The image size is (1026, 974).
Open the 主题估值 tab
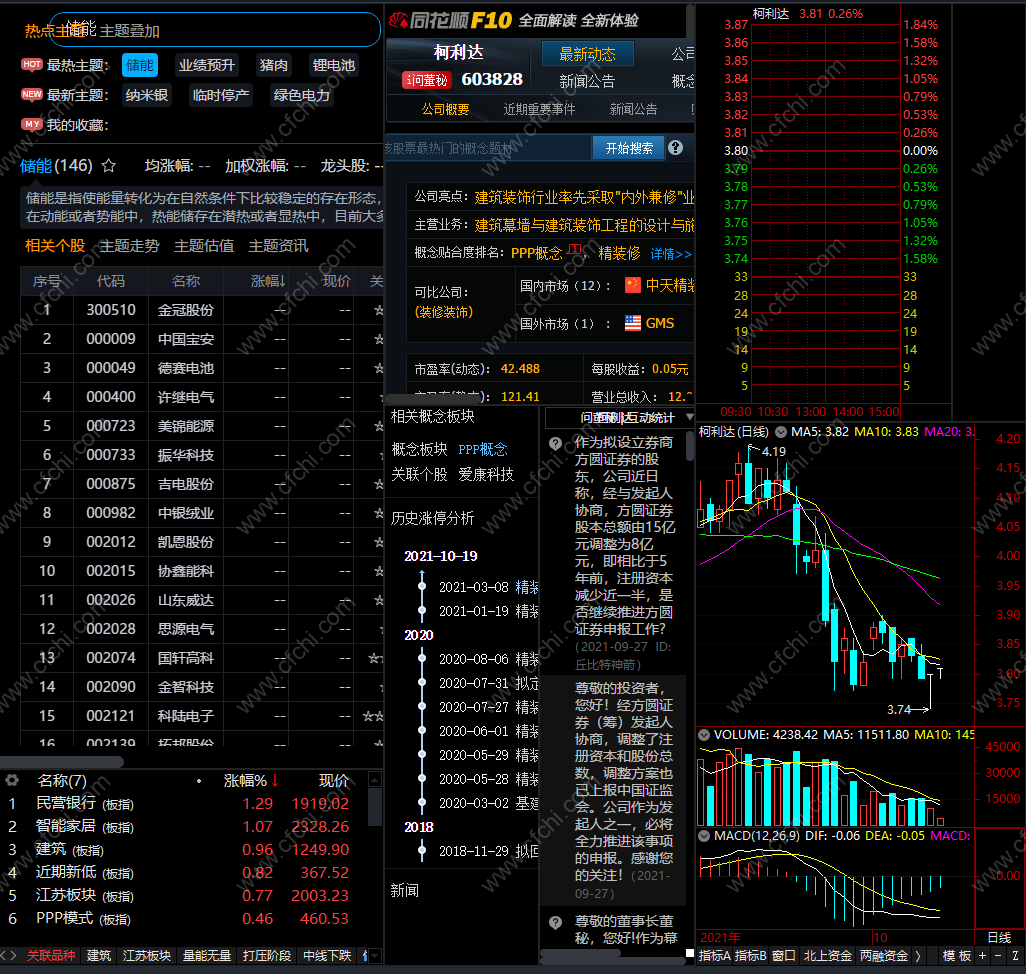click(x=203, y=246)
